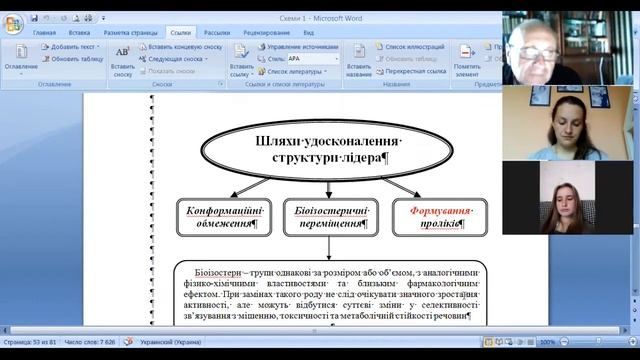Open Список иллюстраций dialog
The image size is (640, 360).
[410, 47]
